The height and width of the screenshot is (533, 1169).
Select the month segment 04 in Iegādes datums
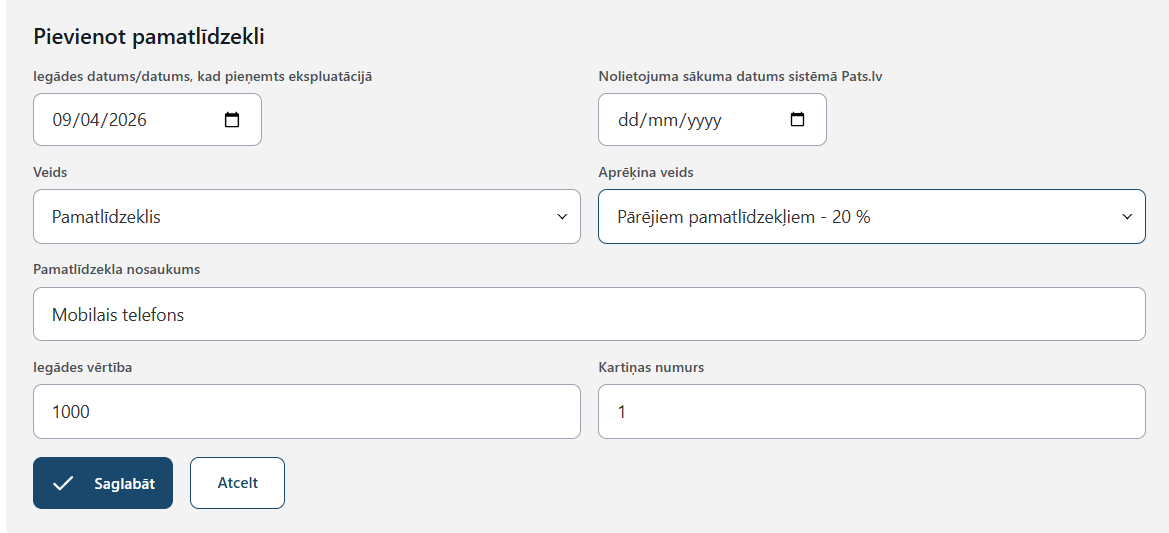coord(92,120)
